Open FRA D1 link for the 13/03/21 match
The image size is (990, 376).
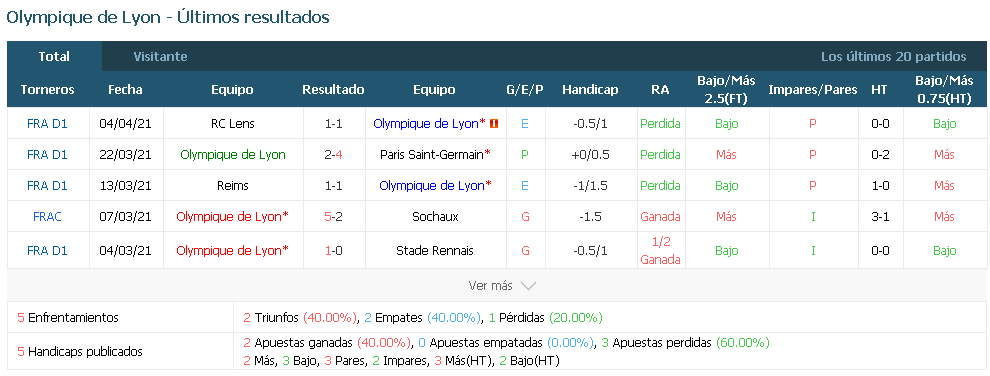pyautogui.click(x=47, y=185)
